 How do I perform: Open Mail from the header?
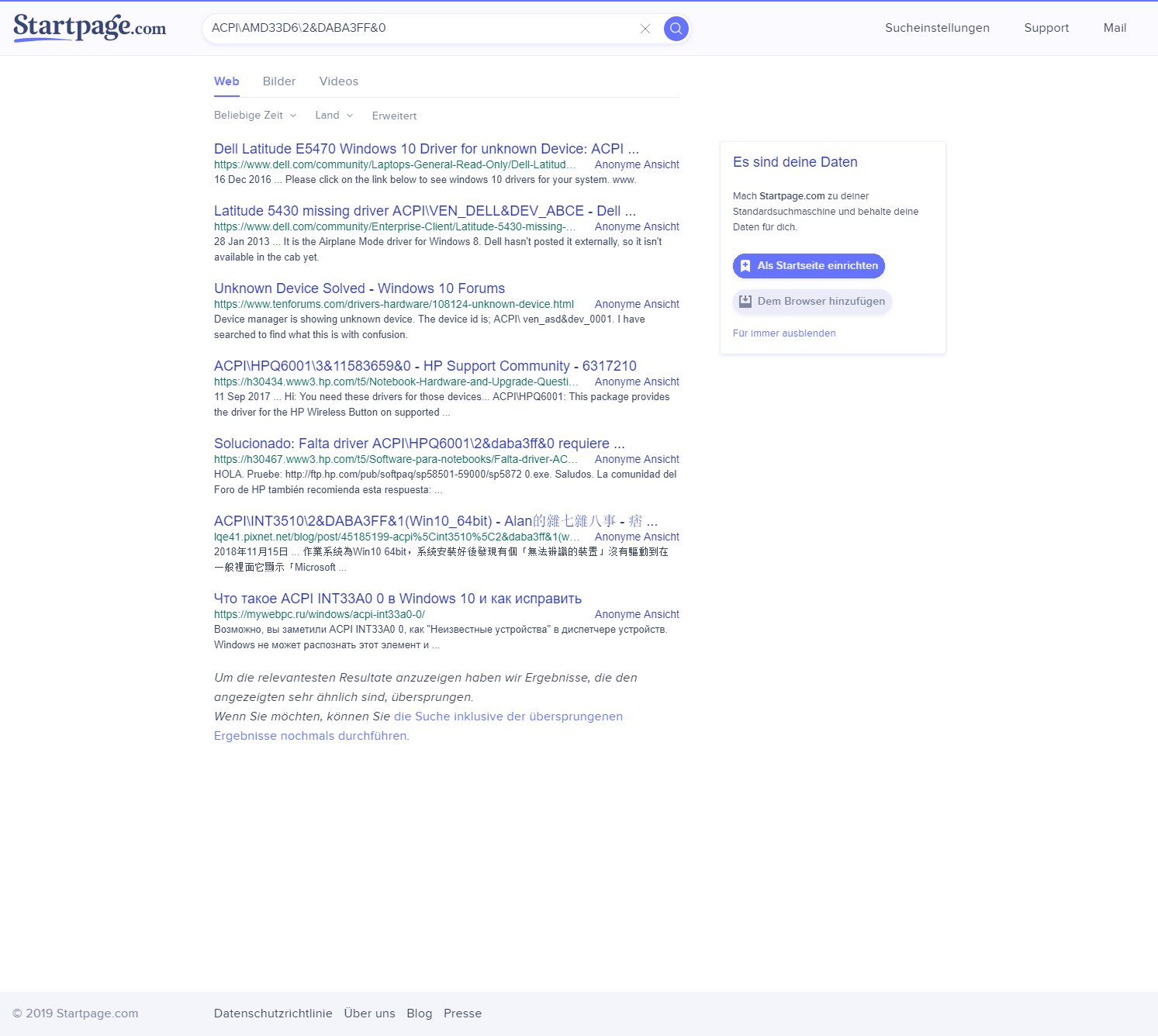click(1115, 28)
